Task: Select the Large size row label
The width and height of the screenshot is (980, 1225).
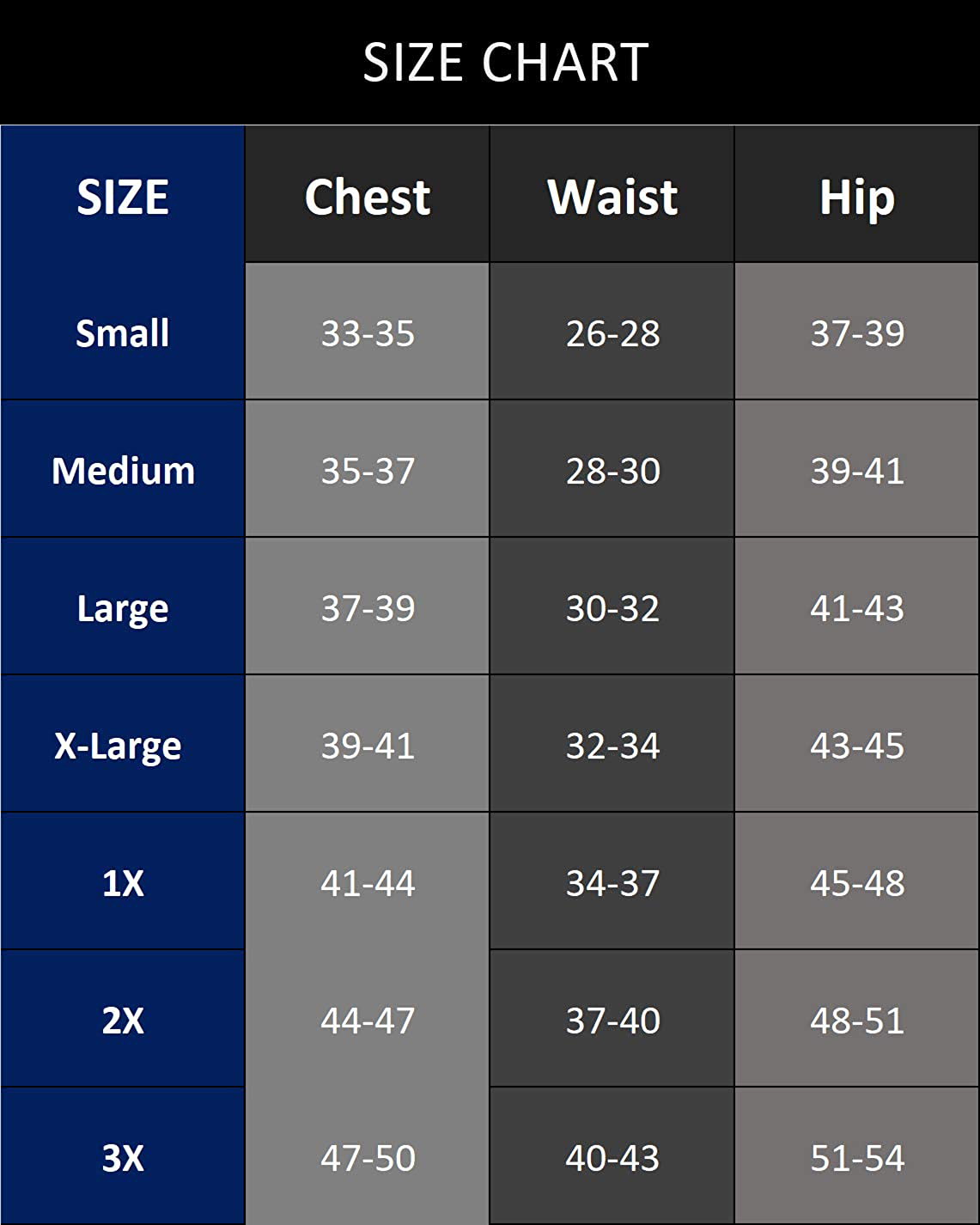Action: tap(123, 608)
